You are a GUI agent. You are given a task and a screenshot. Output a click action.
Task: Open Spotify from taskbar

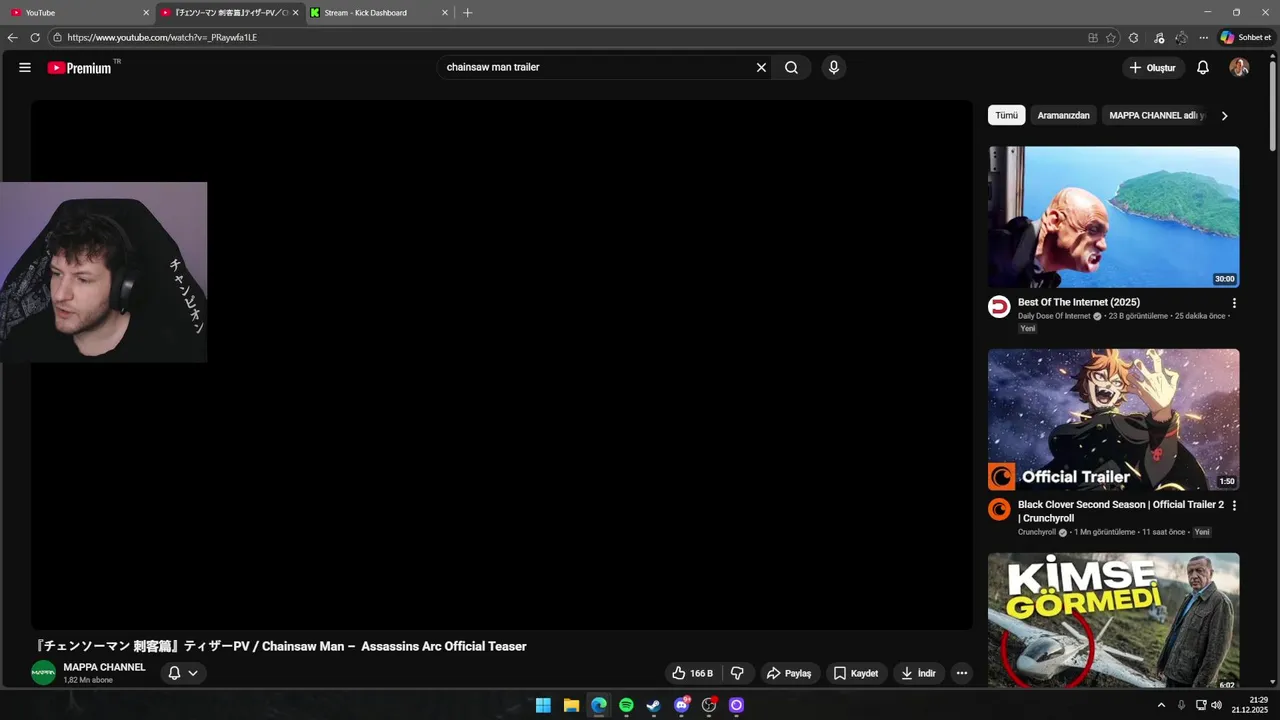coord(626,705)
